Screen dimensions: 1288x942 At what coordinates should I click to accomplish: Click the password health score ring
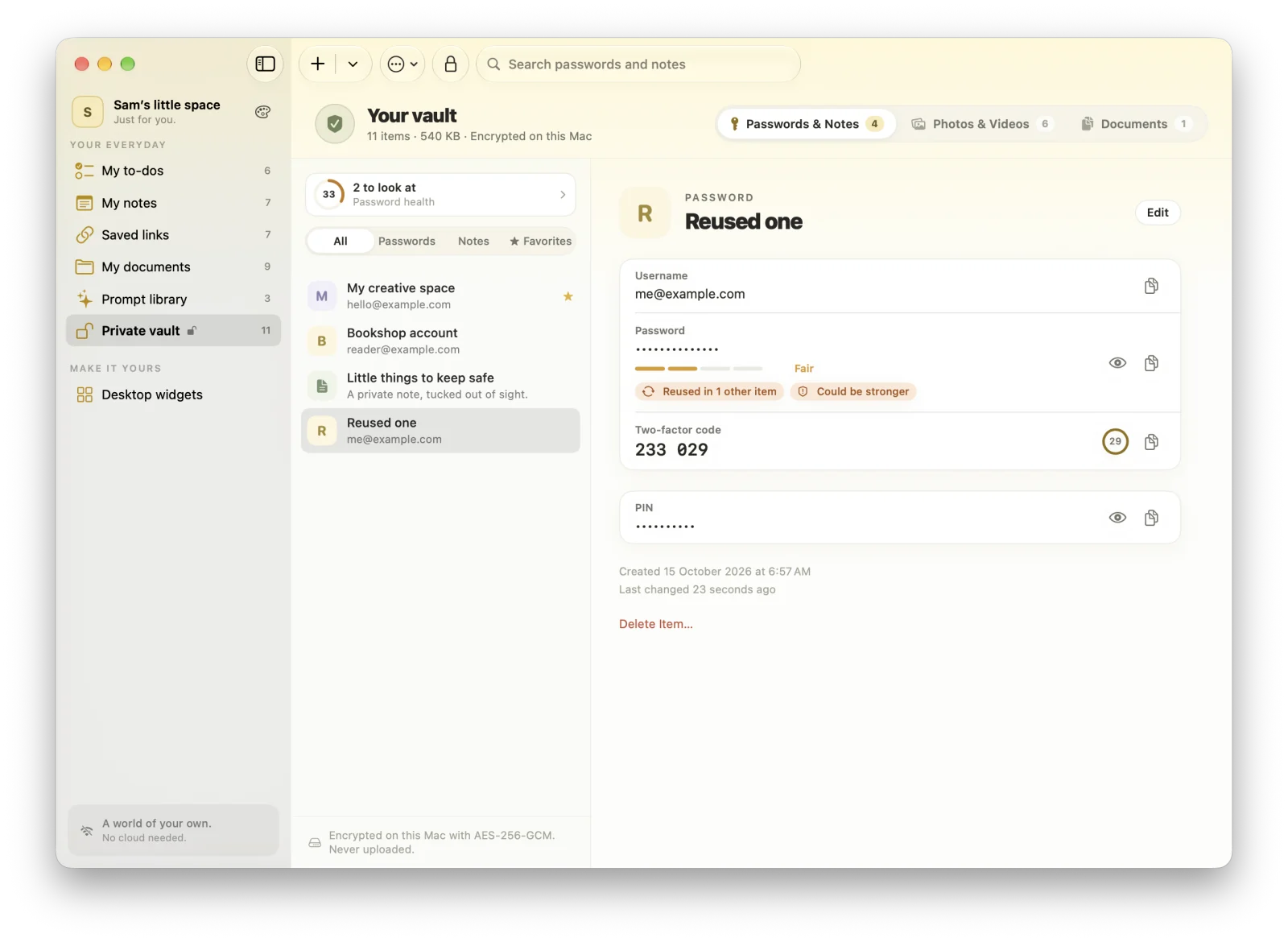point(329,194)
